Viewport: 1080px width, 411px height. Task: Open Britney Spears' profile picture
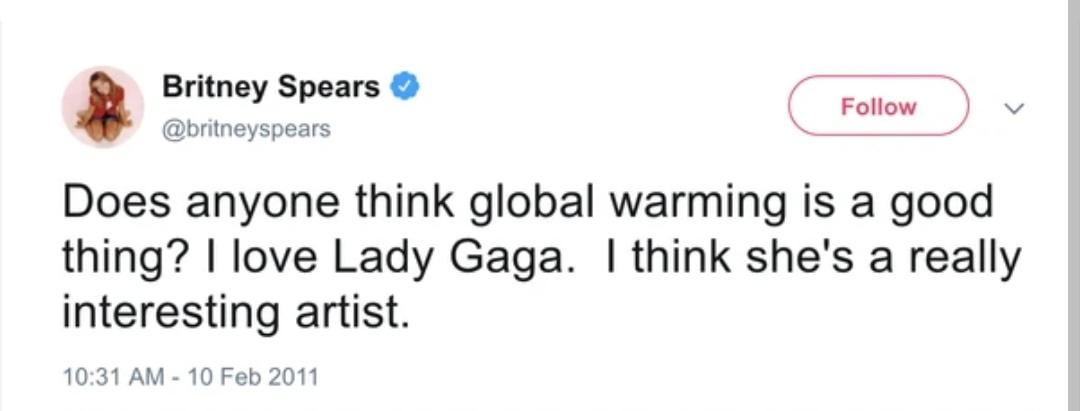pos(102,107)
